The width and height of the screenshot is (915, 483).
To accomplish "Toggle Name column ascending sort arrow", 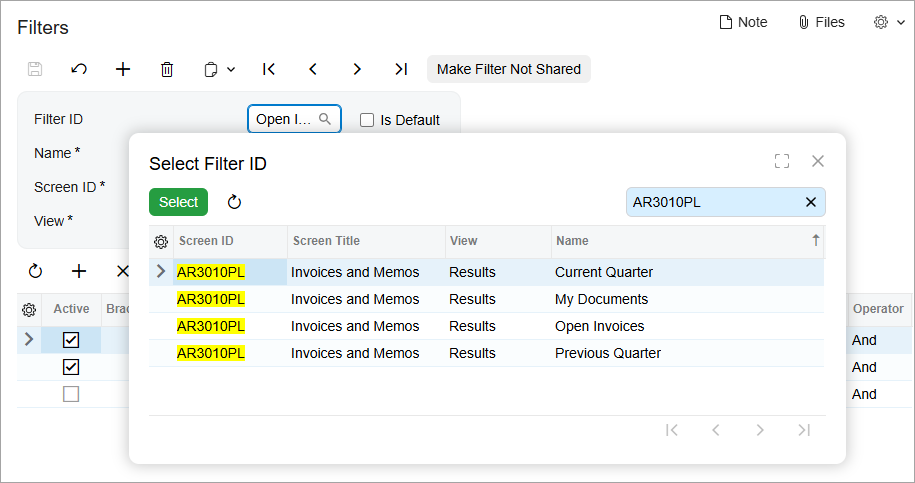I will [x=816, y=240].
